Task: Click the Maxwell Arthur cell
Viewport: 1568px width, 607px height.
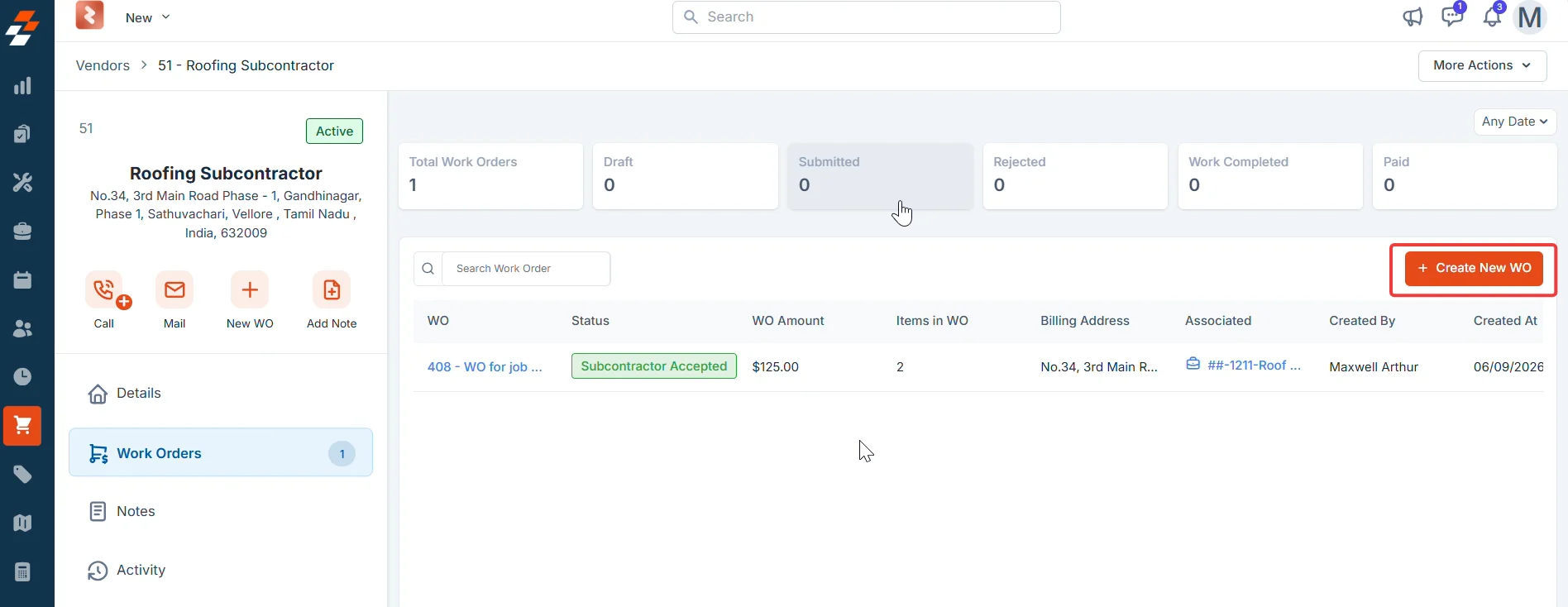Action: (x=1374, y=367)
